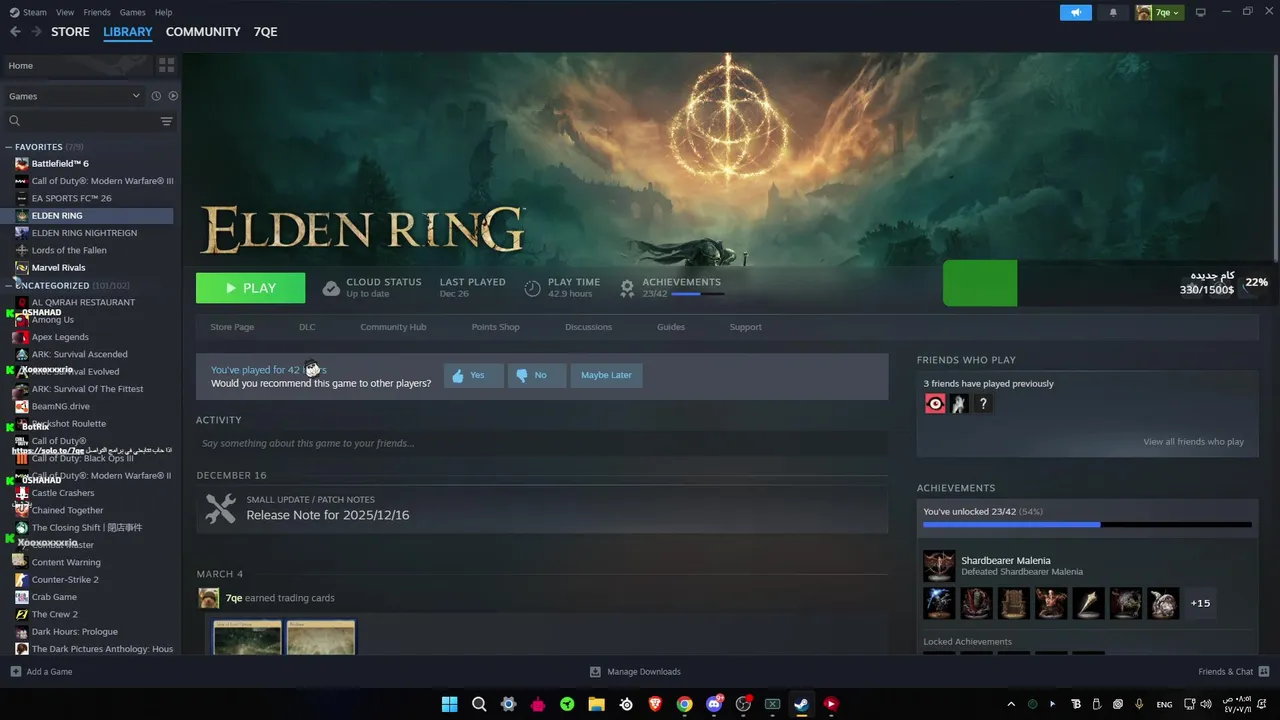Open the Games menu

pos(132,12)
